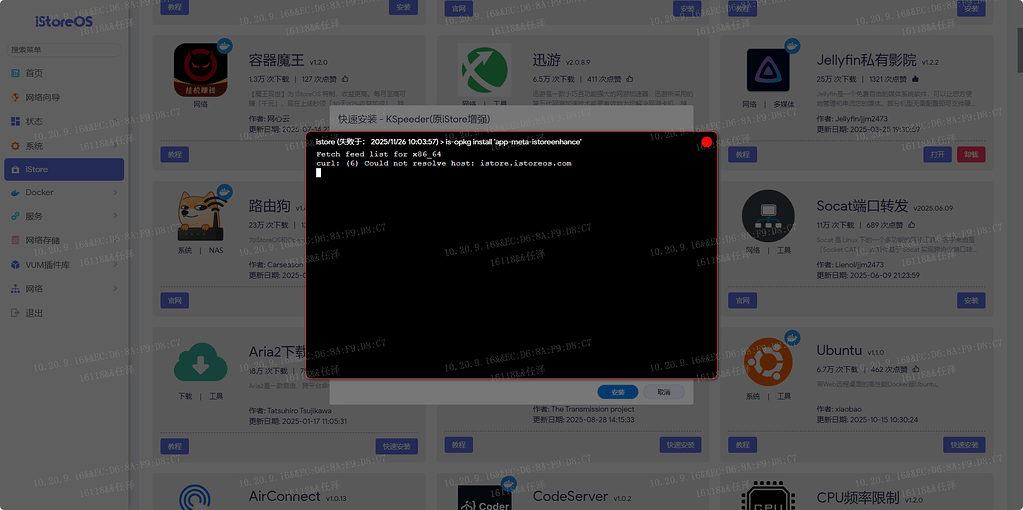This screenshot has width=1023, height=510.
Task: Expand the 系统 menu chevron
Action: tap(115, 145)
